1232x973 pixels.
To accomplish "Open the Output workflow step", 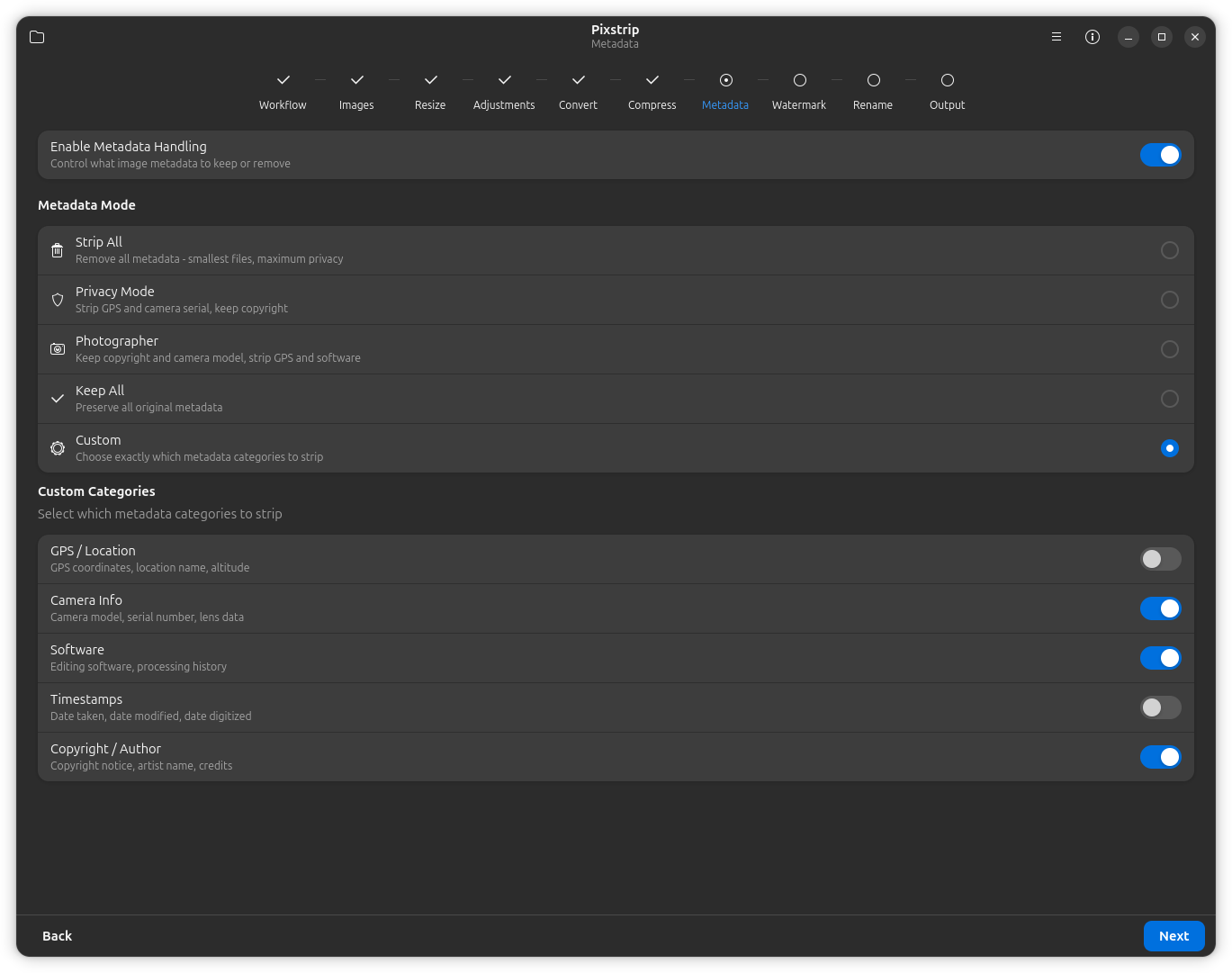I will pos(947,90).
